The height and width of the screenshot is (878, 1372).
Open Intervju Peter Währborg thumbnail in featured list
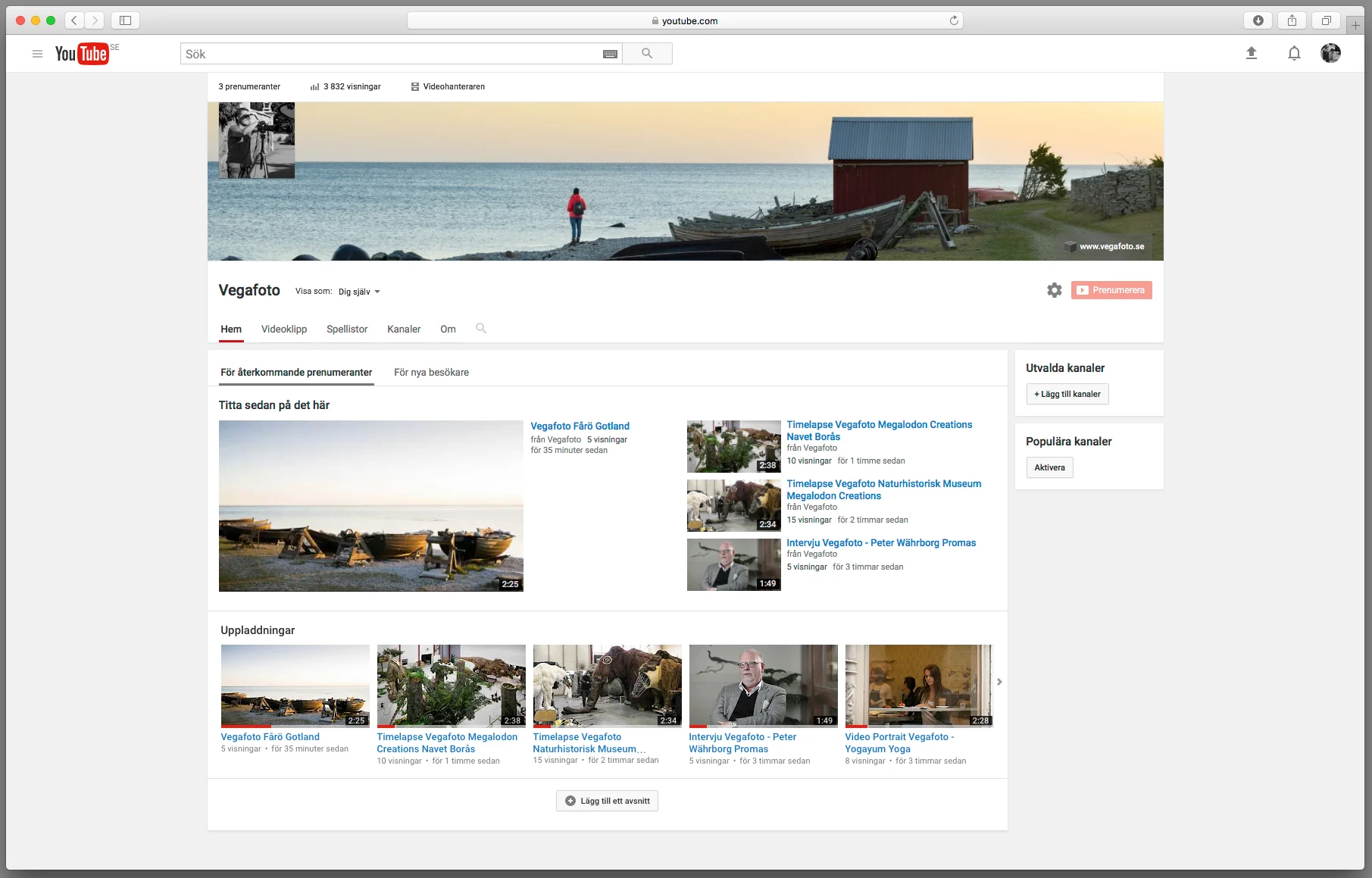[x=733, y=564]
